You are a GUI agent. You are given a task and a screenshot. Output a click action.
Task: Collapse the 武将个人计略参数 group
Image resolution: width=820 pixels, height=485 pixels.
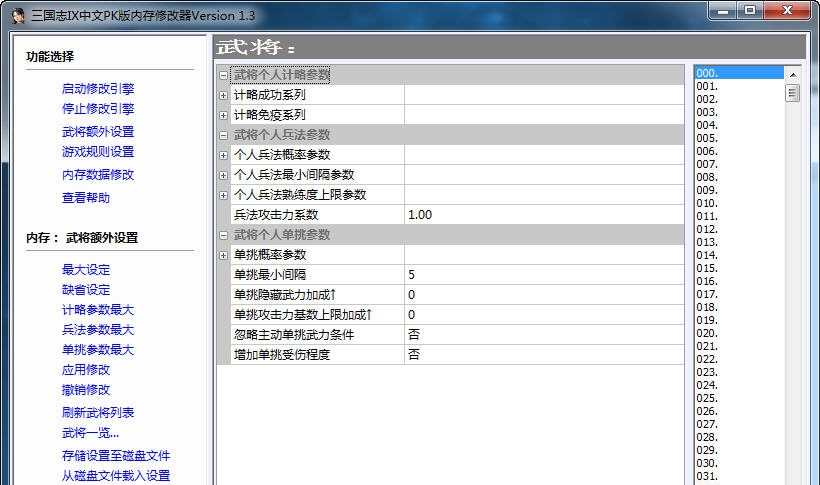click(223, 75)
